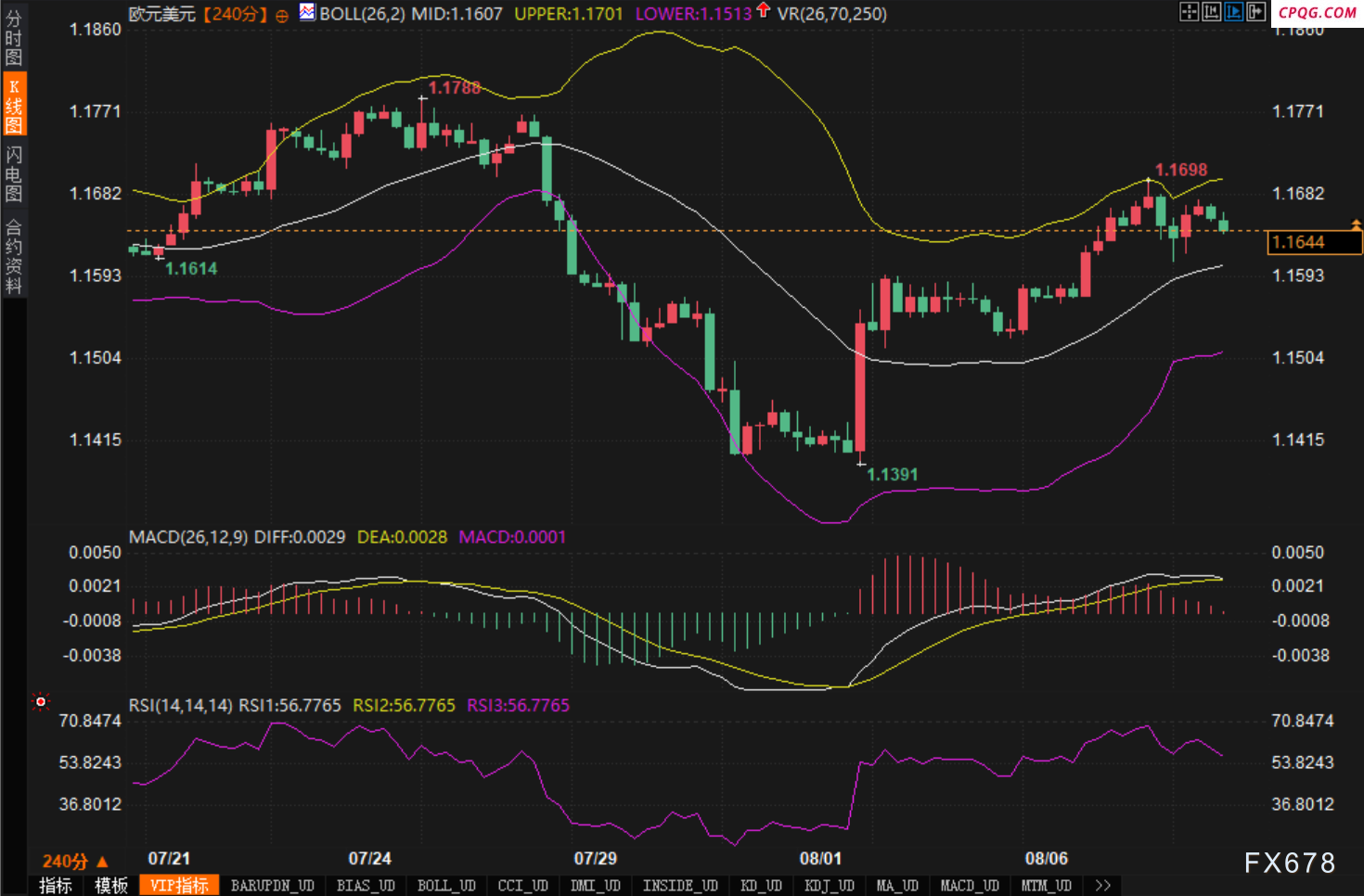Click the red sun icon beside RSI panel

pos(40,702)
